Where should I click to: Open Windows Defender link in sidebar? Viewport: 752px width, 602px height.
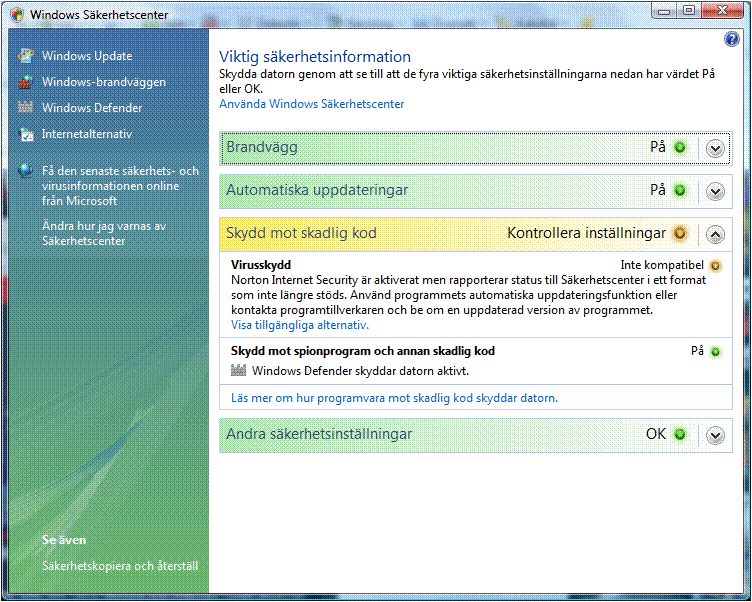pos(92,108)
